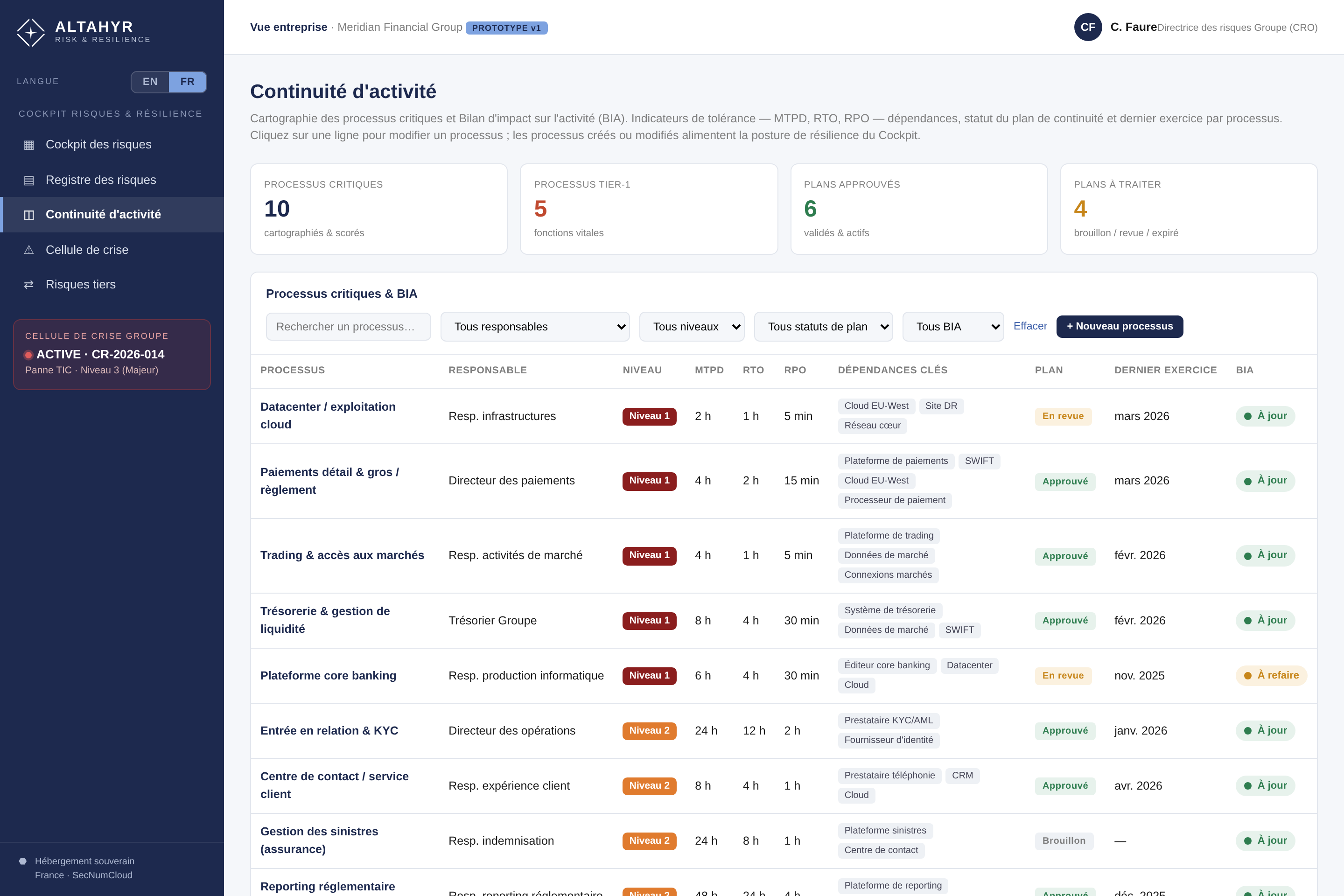Screen dimensions: 1344x896
Task: Open Trading & accès aux marchés row
Action: (x=784, y=556)
